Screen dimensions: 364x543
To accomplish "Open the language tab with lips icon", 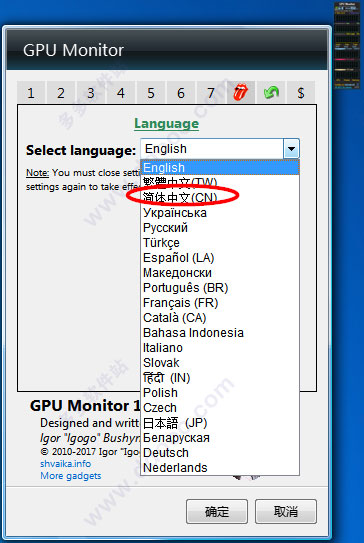I will point(241,92).
